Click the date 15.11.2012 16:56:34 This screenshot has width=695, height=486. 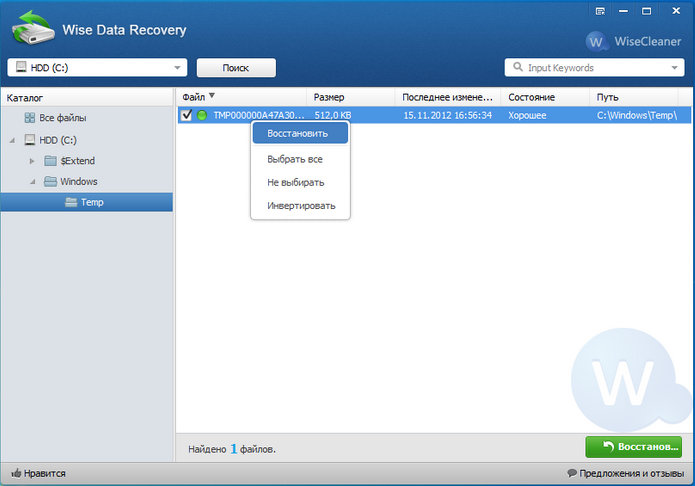point(448,115)
